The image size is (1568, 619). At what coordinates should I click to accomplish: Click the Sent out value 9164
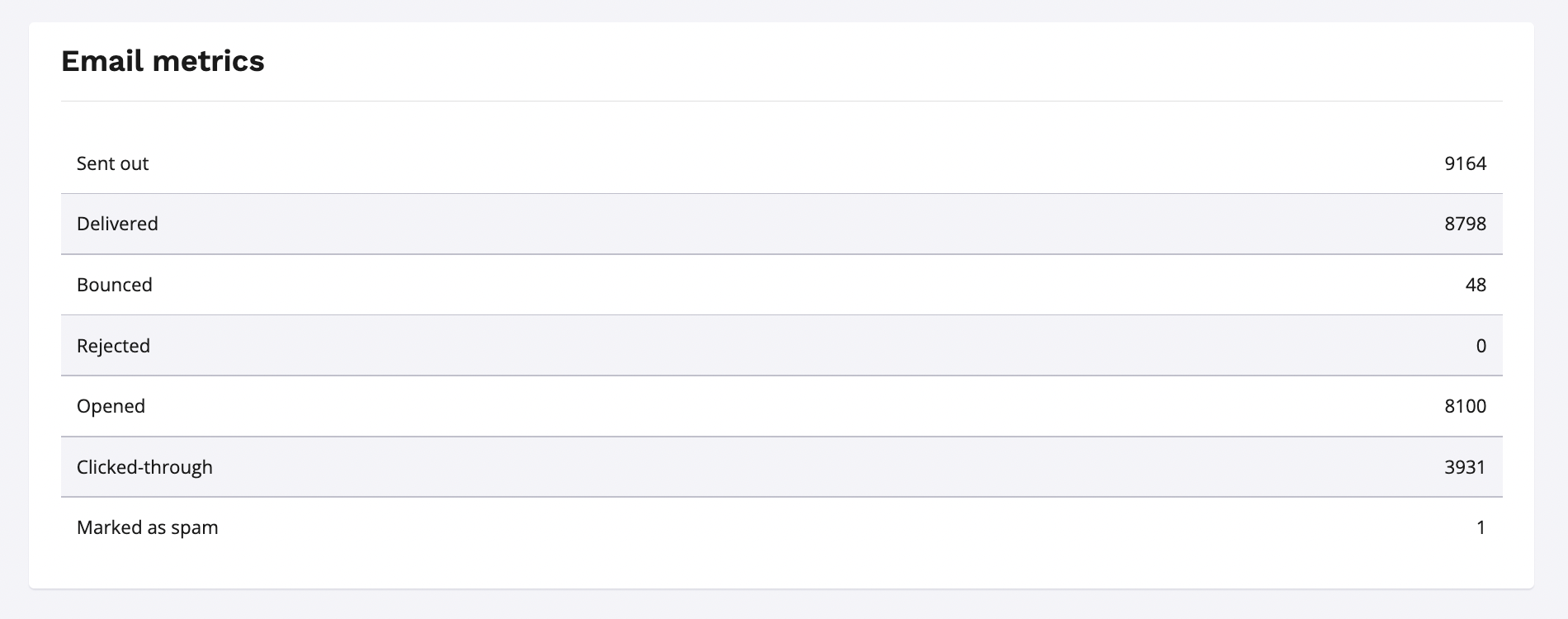tap(1465, 163)
